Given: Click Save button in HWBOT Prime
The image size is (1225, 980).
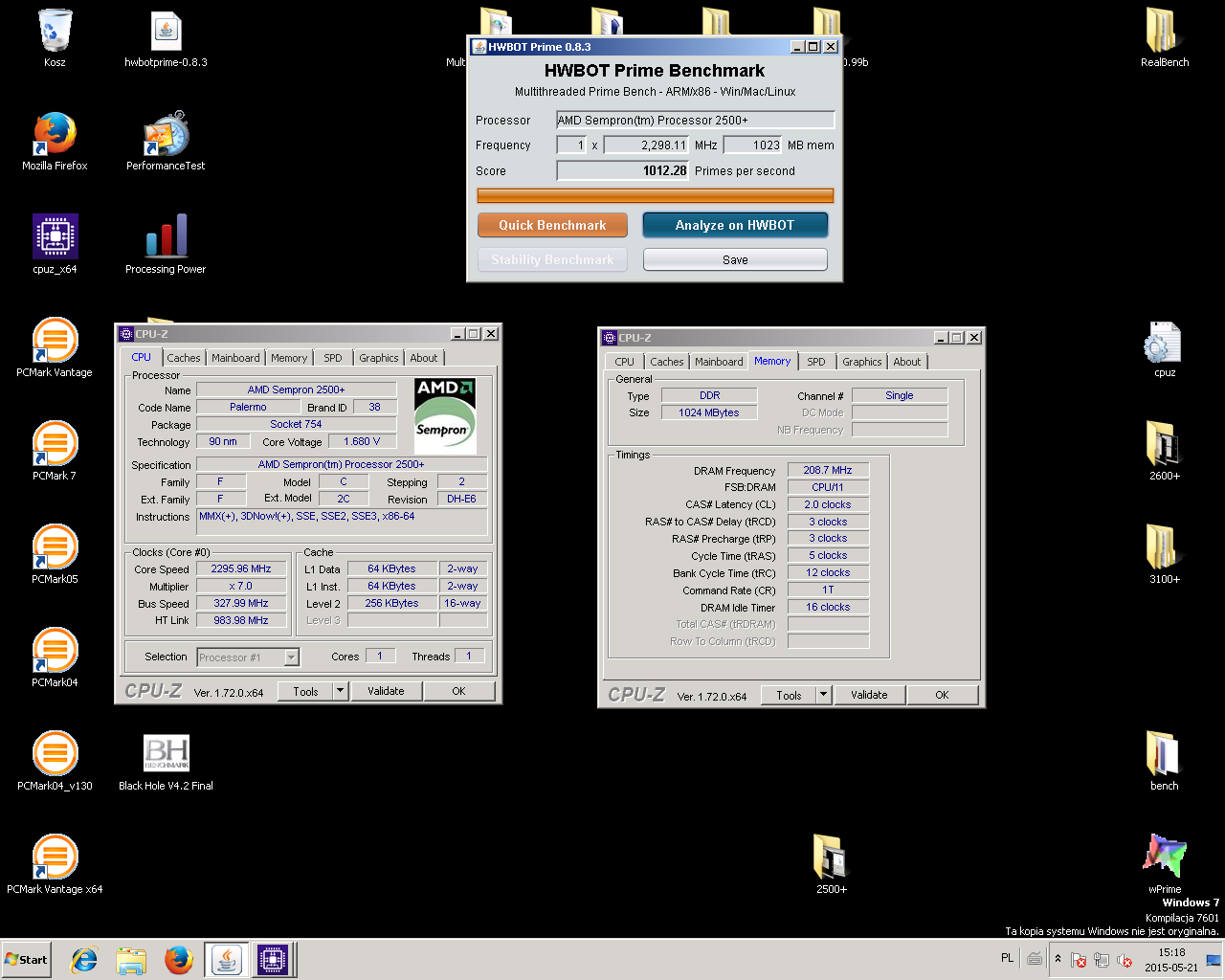Looking at the screenshot, I should pyautogui.click(x=735, y=259).
